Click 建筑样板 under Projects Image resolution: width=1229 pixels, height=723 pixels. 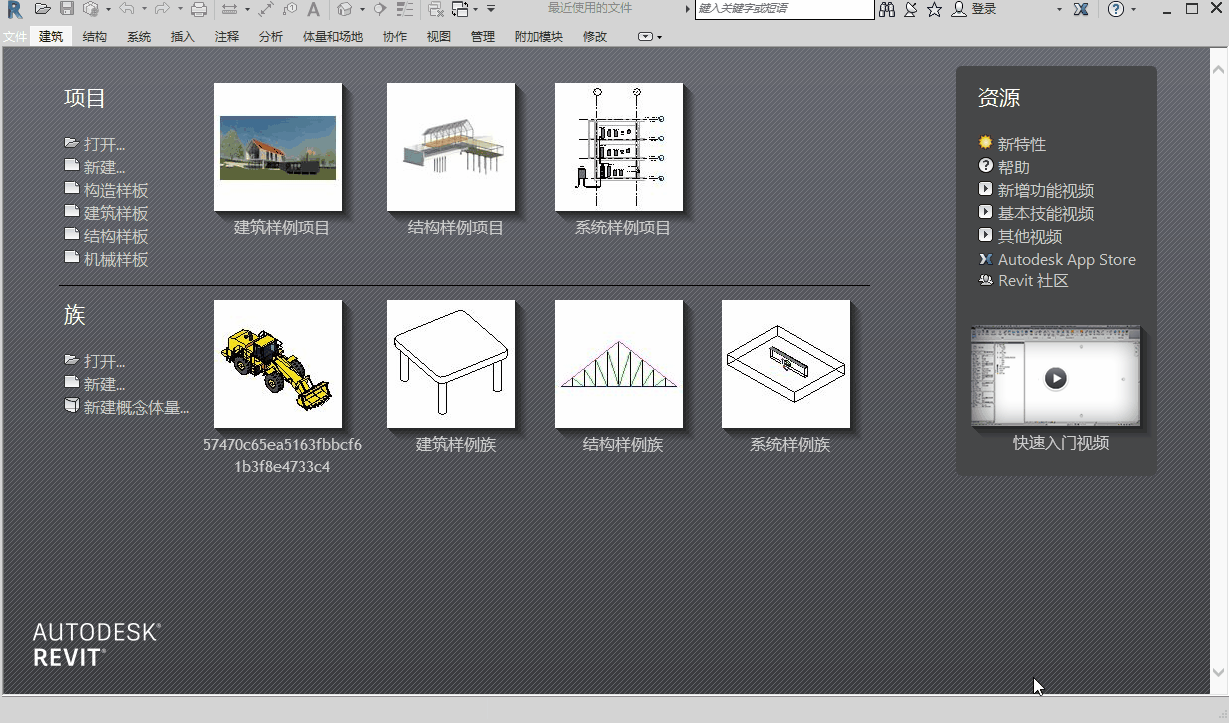(115, 213)
